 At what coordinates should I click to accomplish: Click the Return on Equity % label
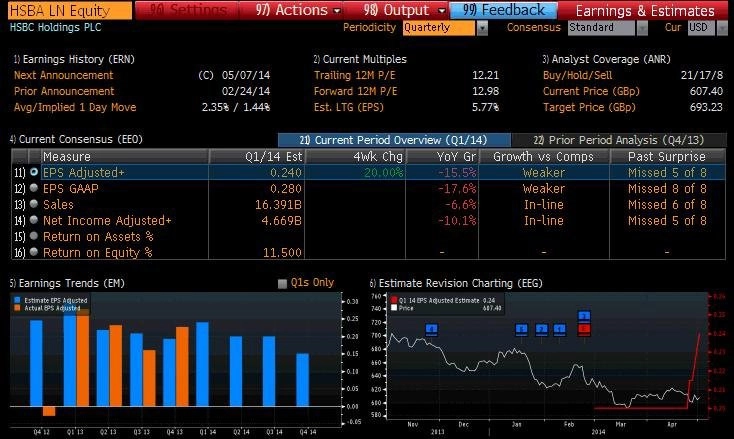[x=97, y=253]
